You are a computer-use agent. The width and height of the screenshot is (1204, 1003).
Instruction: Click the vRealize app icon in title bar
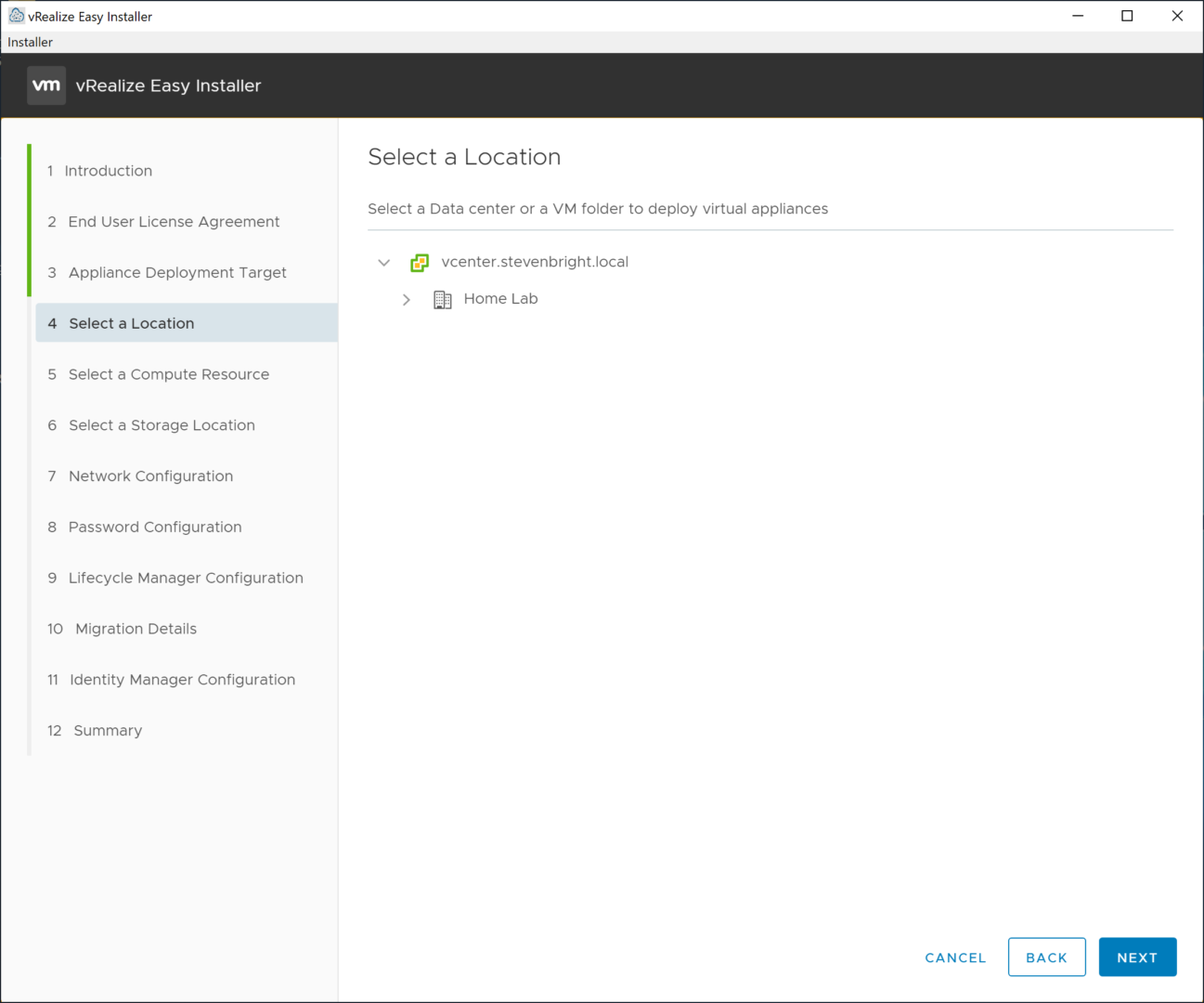pos(16,16)
